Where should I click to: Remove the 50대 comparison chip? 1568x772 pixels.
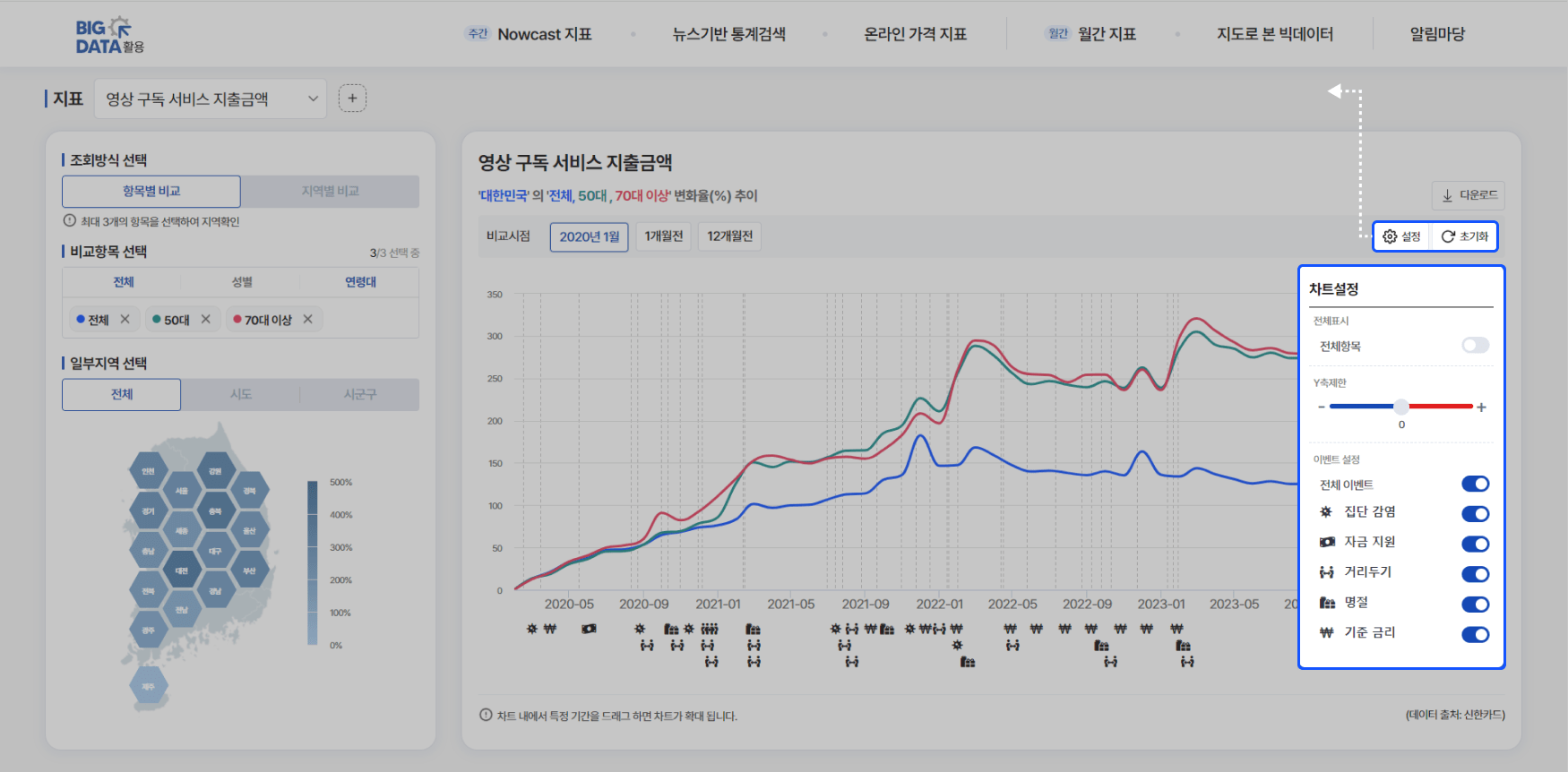206,320
